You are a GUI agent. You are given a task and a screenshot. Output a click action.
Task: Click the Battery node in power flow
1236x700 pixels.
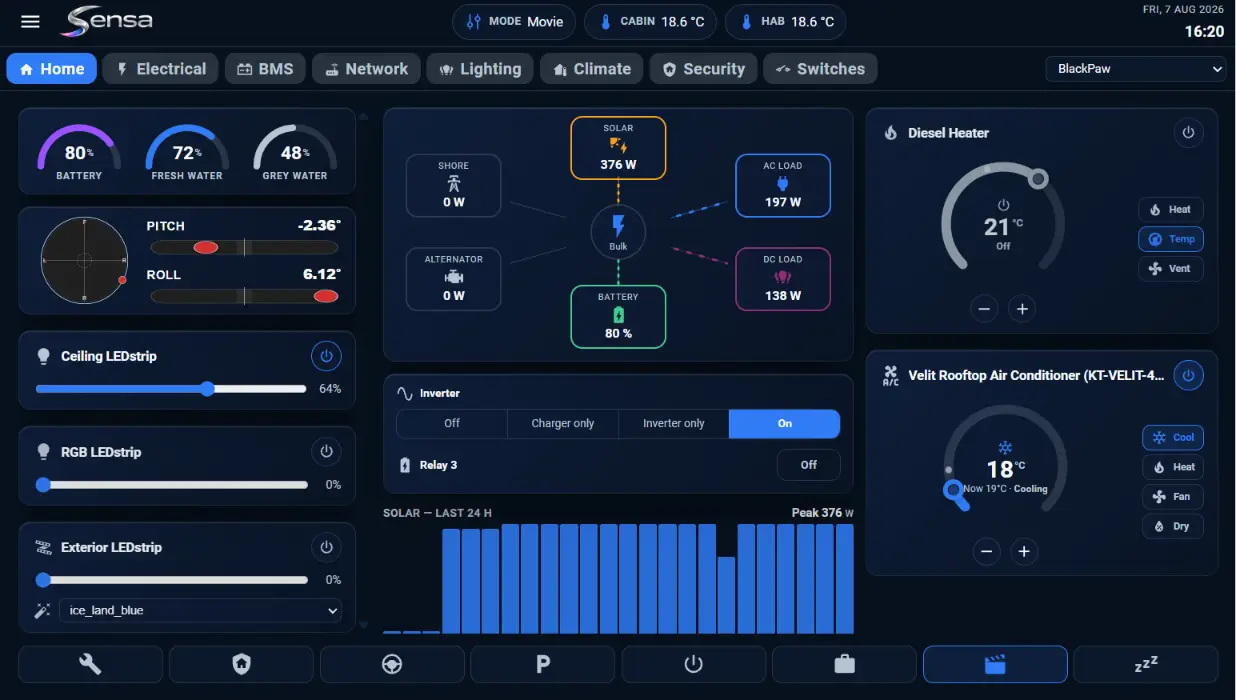coord(618,317)
